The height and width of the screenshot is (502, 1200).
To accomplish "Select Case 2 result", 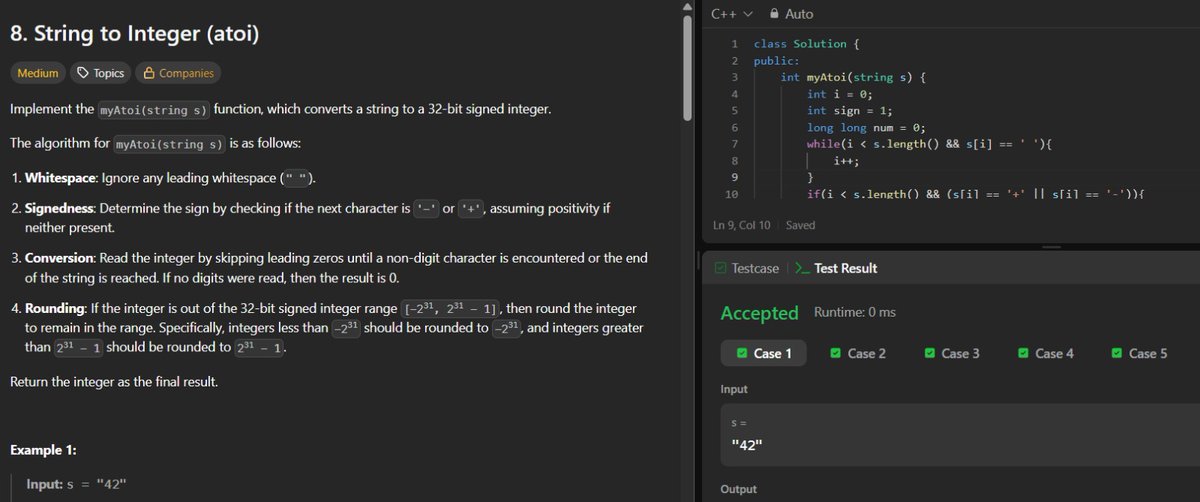I will click(858, 353).
